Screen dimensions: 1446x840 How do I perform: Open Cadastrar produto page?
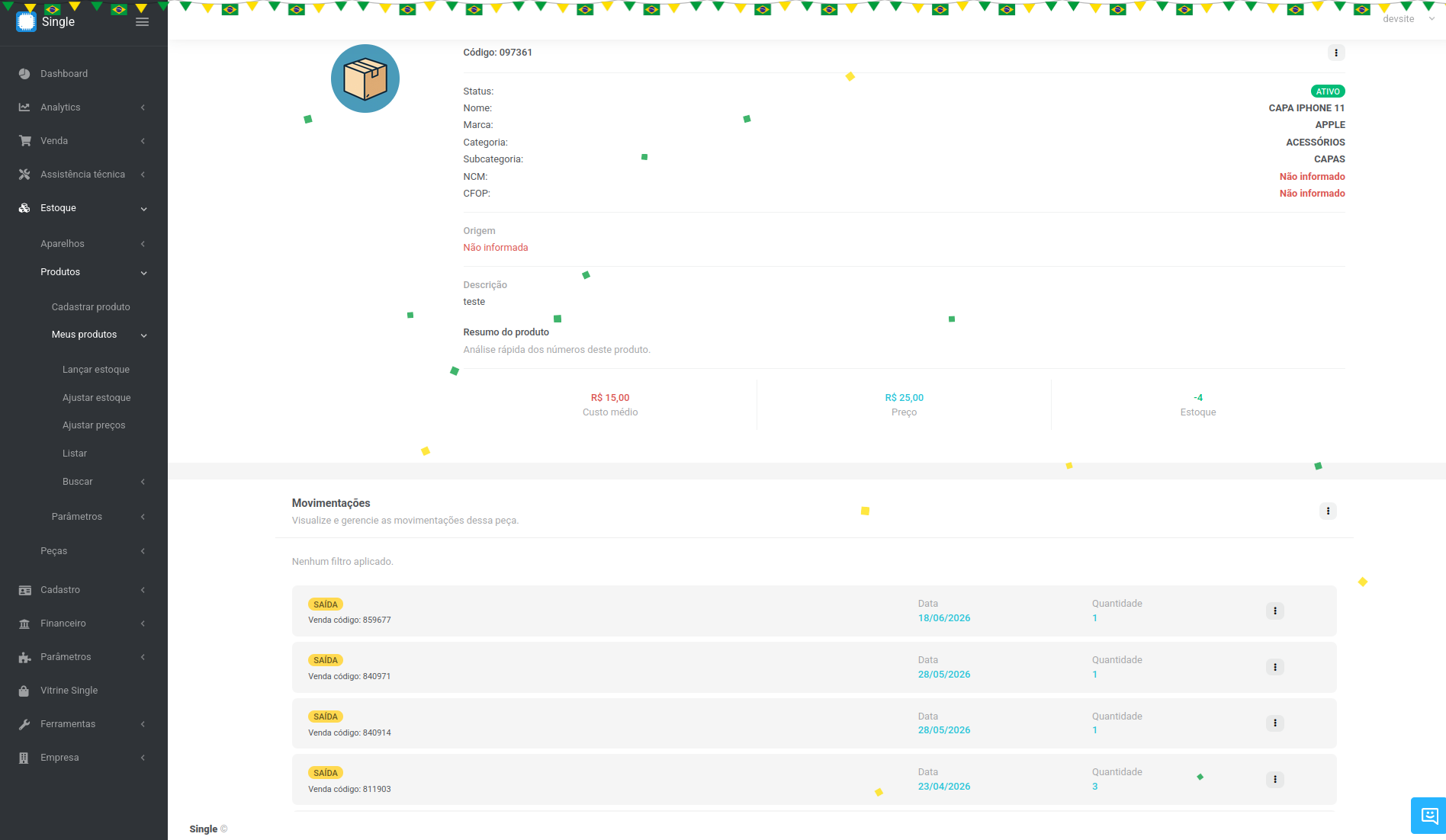[91, 307]
